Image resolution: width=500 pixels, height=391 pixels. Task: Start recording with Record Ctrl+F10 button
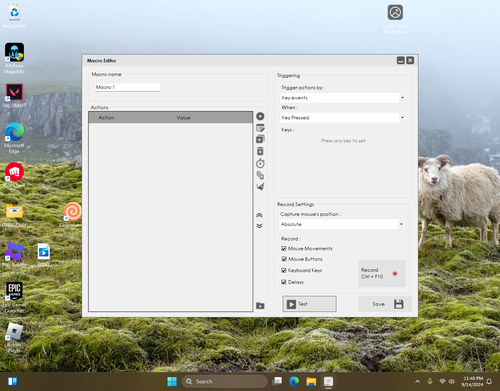(382, 273)
